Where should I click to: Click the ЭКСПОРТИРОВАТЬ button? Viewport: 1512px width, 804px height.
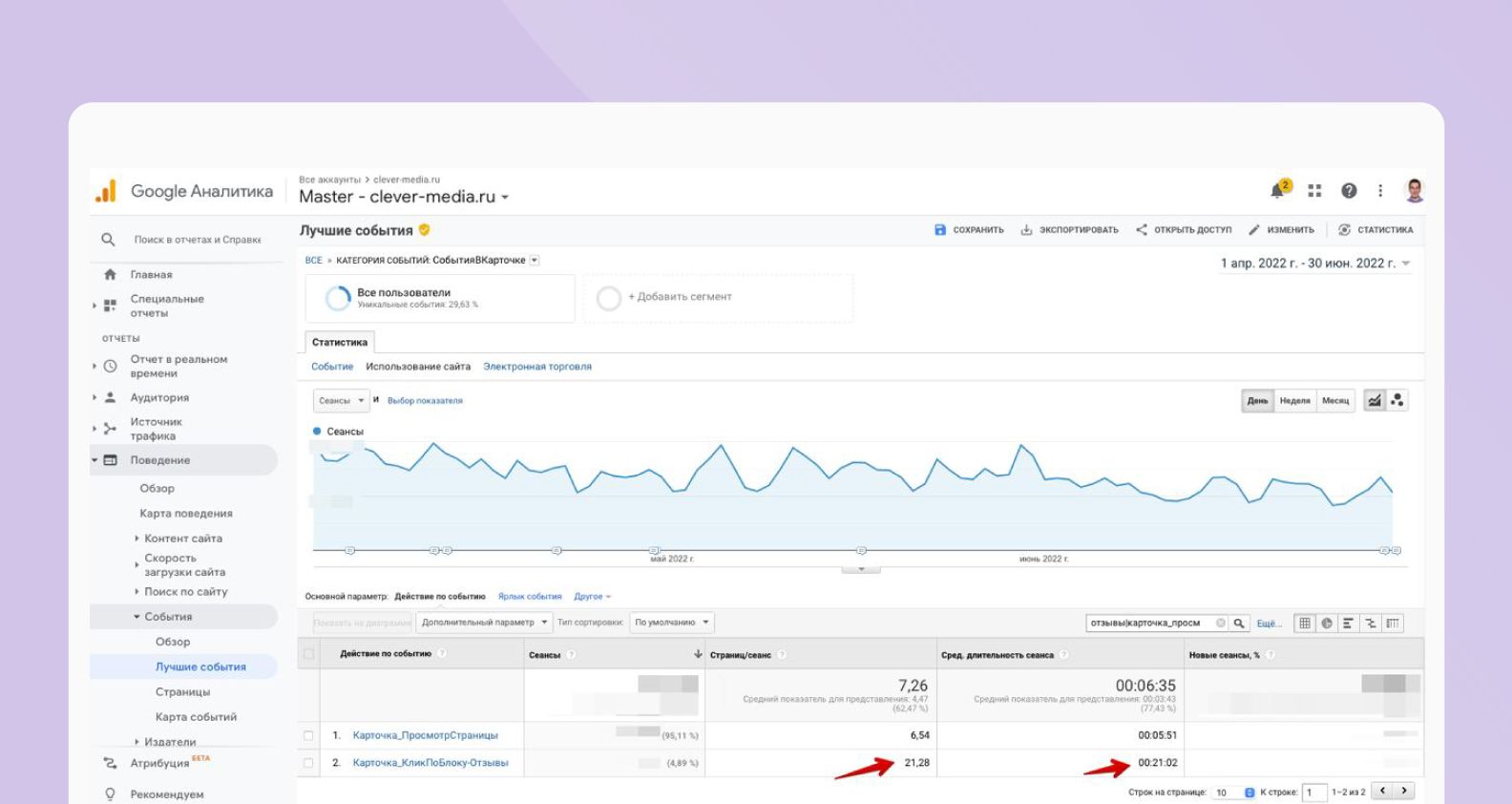coord(1069,230)
